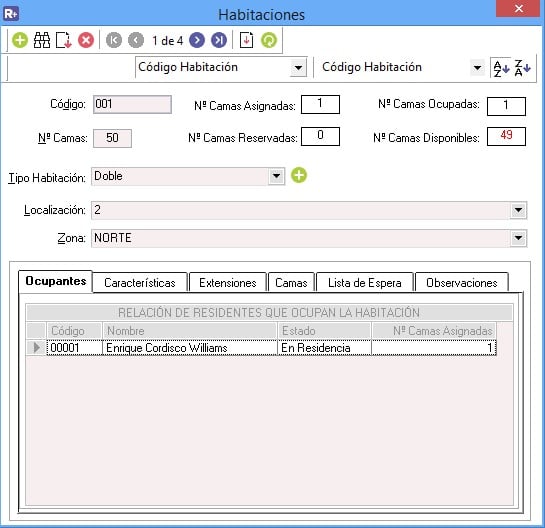The height and width of the screenshot is (528, 545).
Task: Switch to the Ocupantes tab
Action: pos(56,281)
